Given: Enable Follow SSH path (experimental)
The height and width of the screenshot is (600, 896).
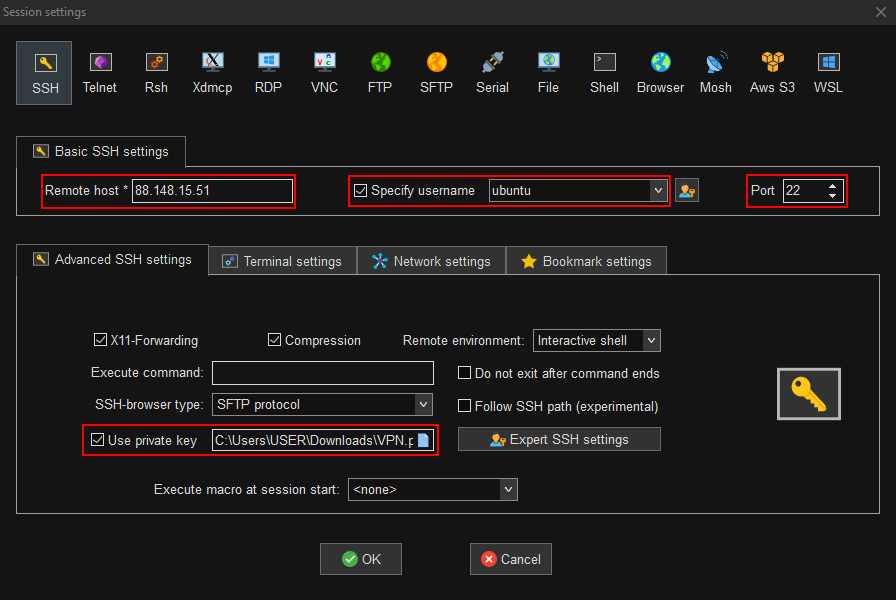Looking at the screenshot, I should [x=465, y=406].
